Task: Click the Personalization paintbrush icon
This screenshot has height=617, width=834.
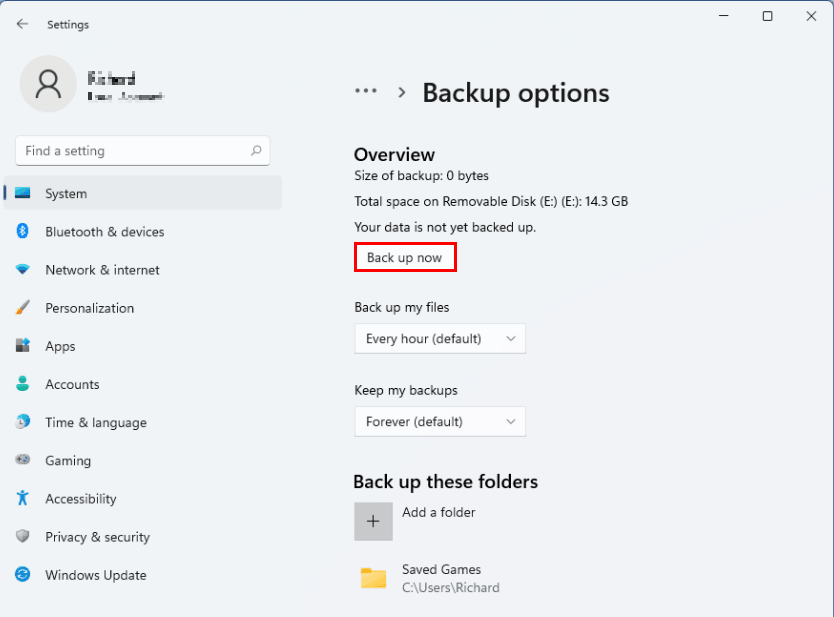Action: pos(23,308)
